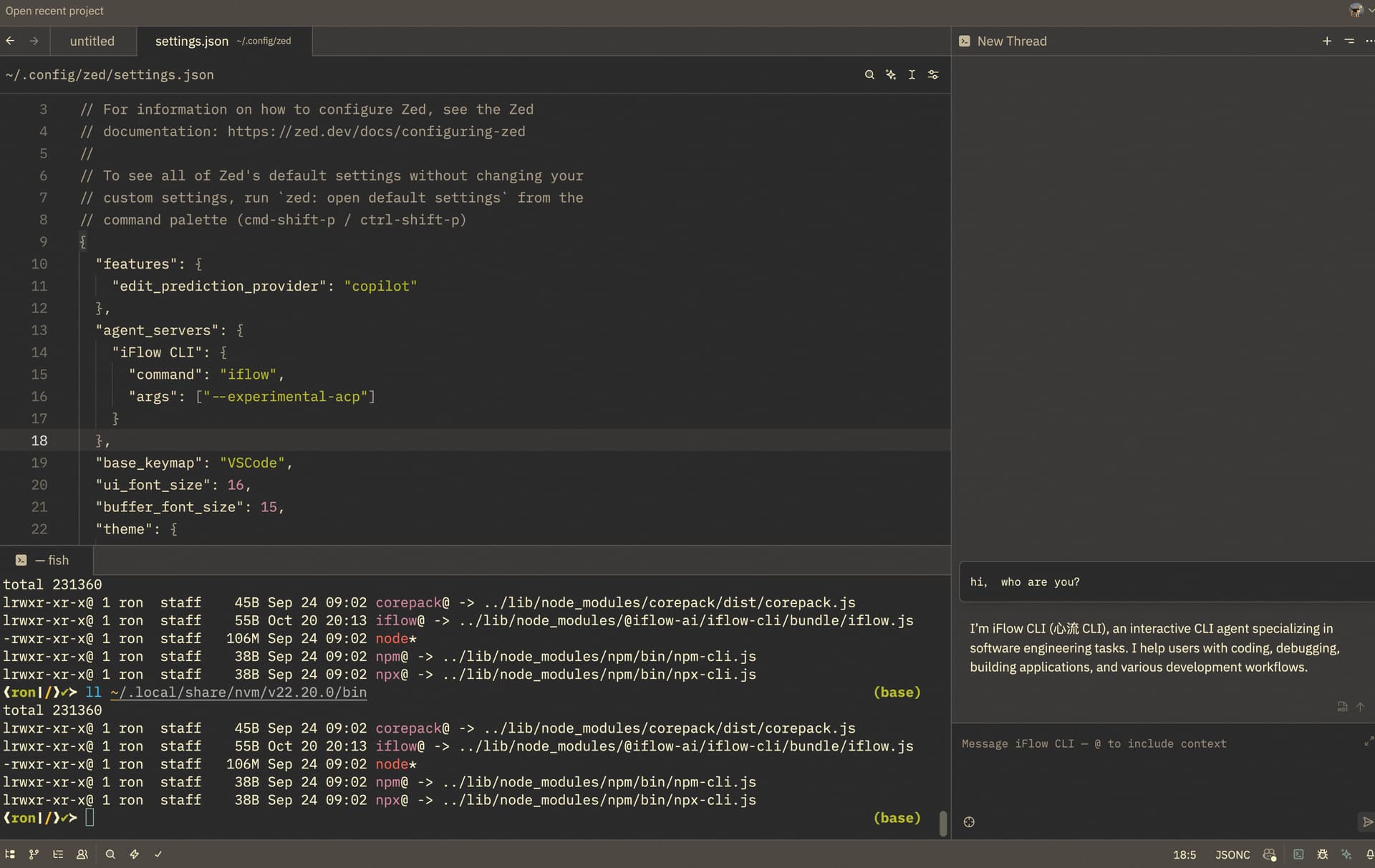The height and width of the screenshot is (868, 1375).
Task: Click the notifications bell icon
Action: click(x=1369, y=854)
